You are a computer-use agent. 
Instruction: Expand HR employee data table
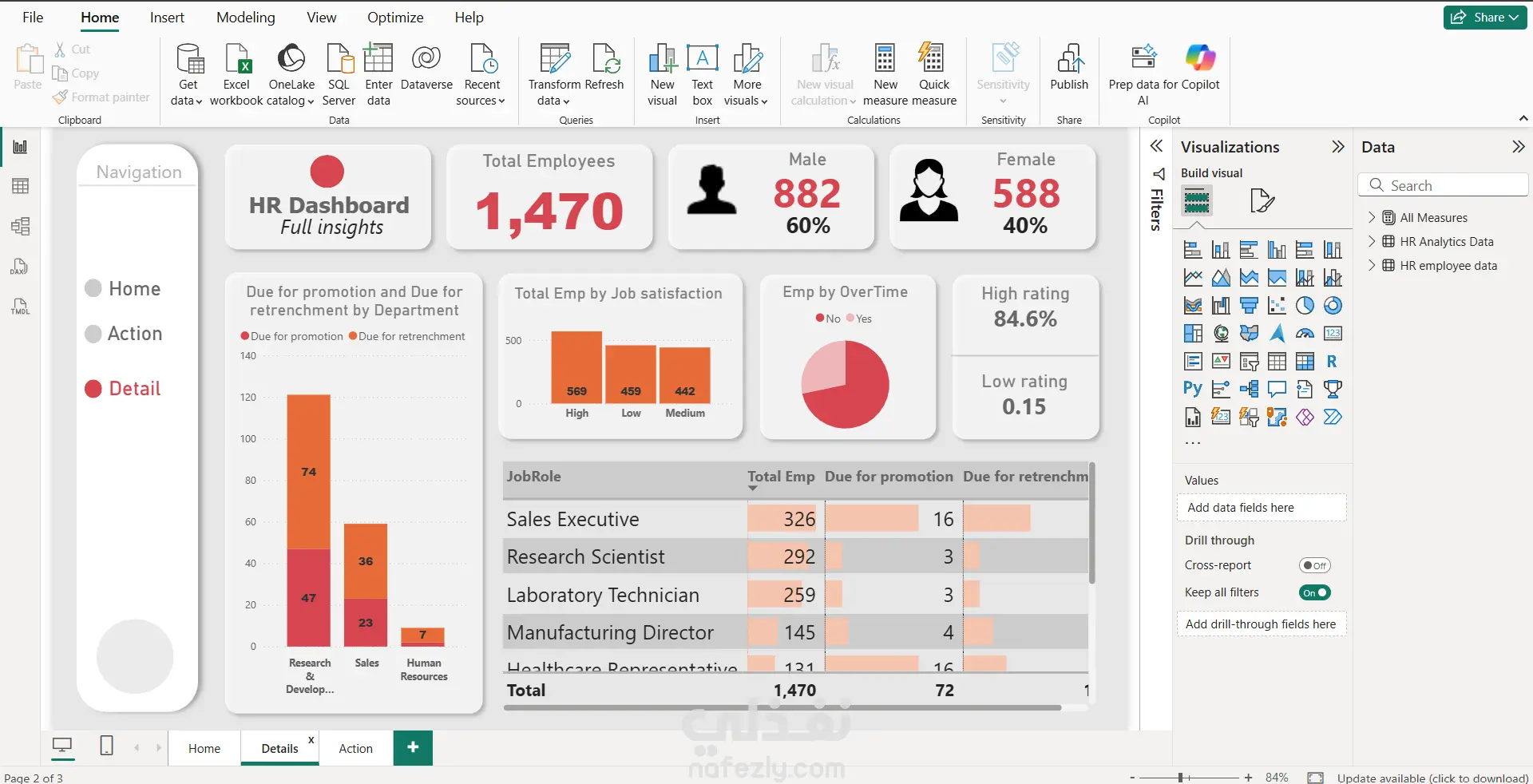1372,265
